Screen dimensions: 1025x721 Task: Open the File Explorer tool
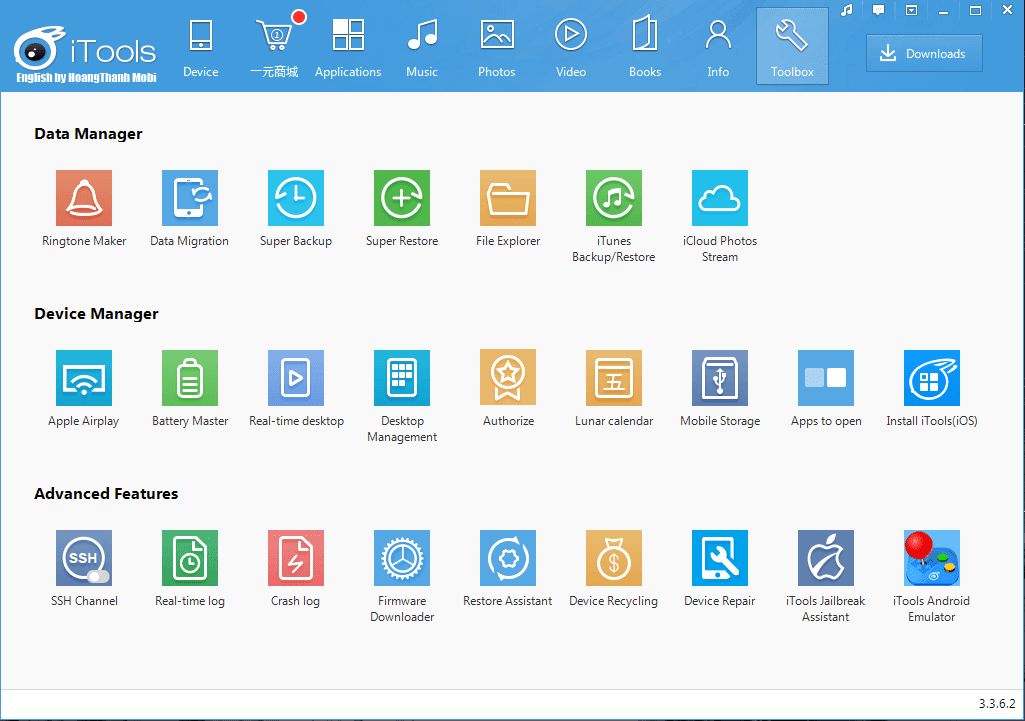point(508,198)
